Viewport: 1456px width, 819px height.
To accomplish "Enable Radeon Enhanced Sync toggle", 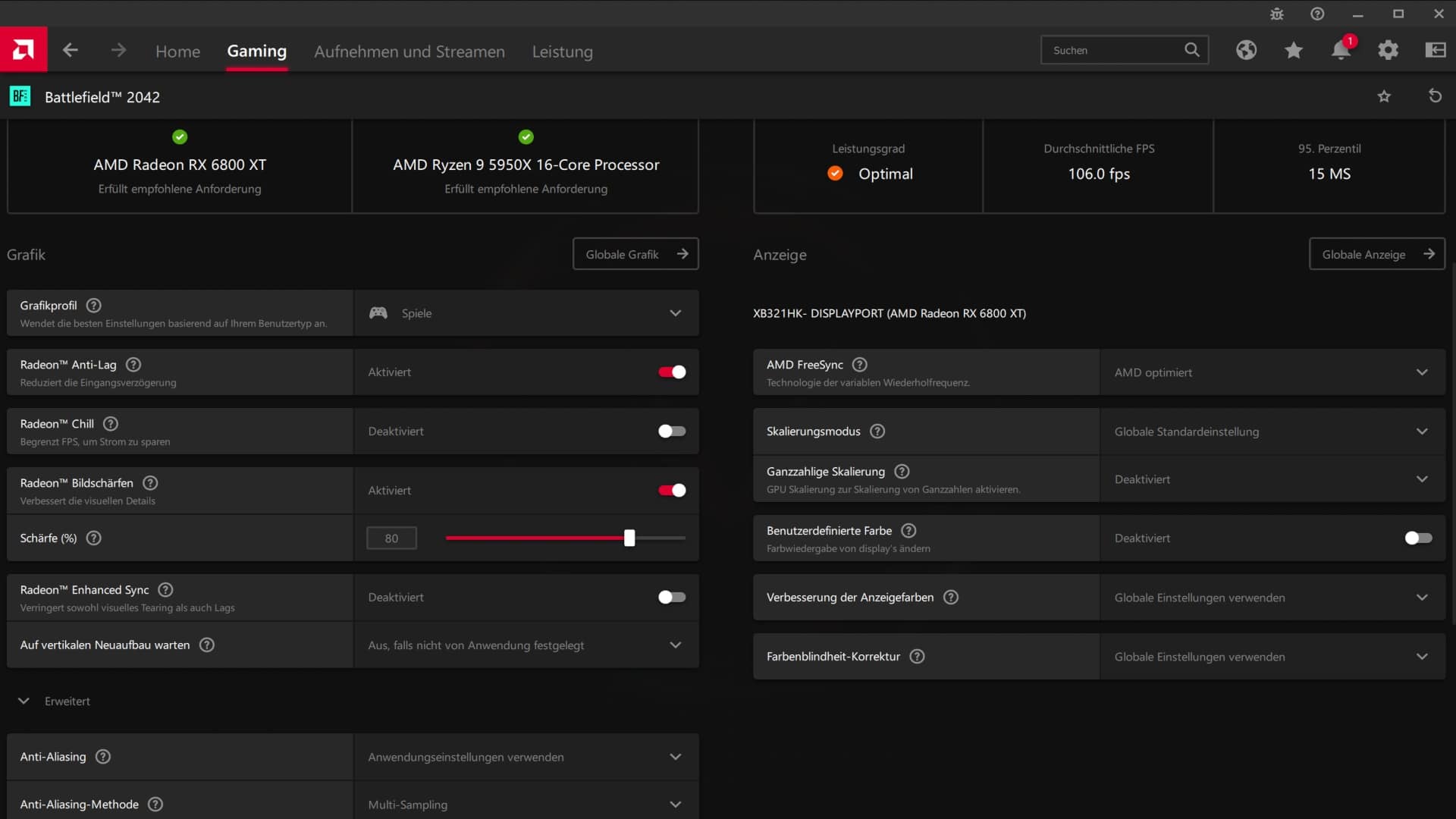I will [672, 597].
